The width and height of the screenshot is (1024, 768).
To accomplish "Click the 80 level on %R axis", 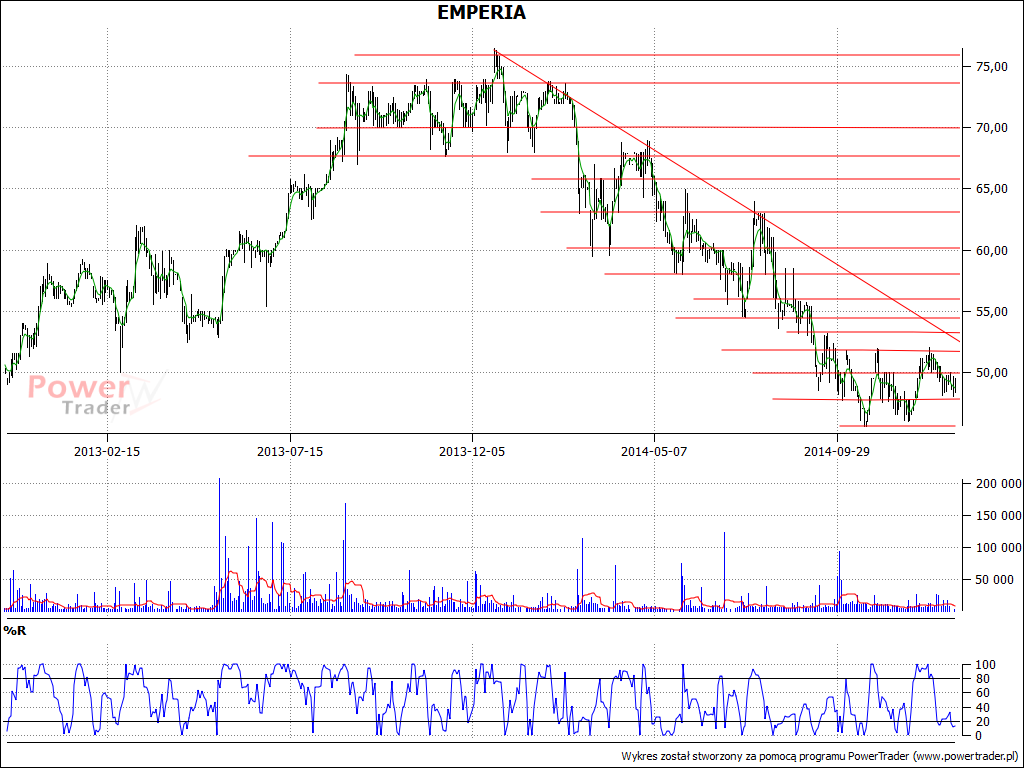I will click(982, 679).
